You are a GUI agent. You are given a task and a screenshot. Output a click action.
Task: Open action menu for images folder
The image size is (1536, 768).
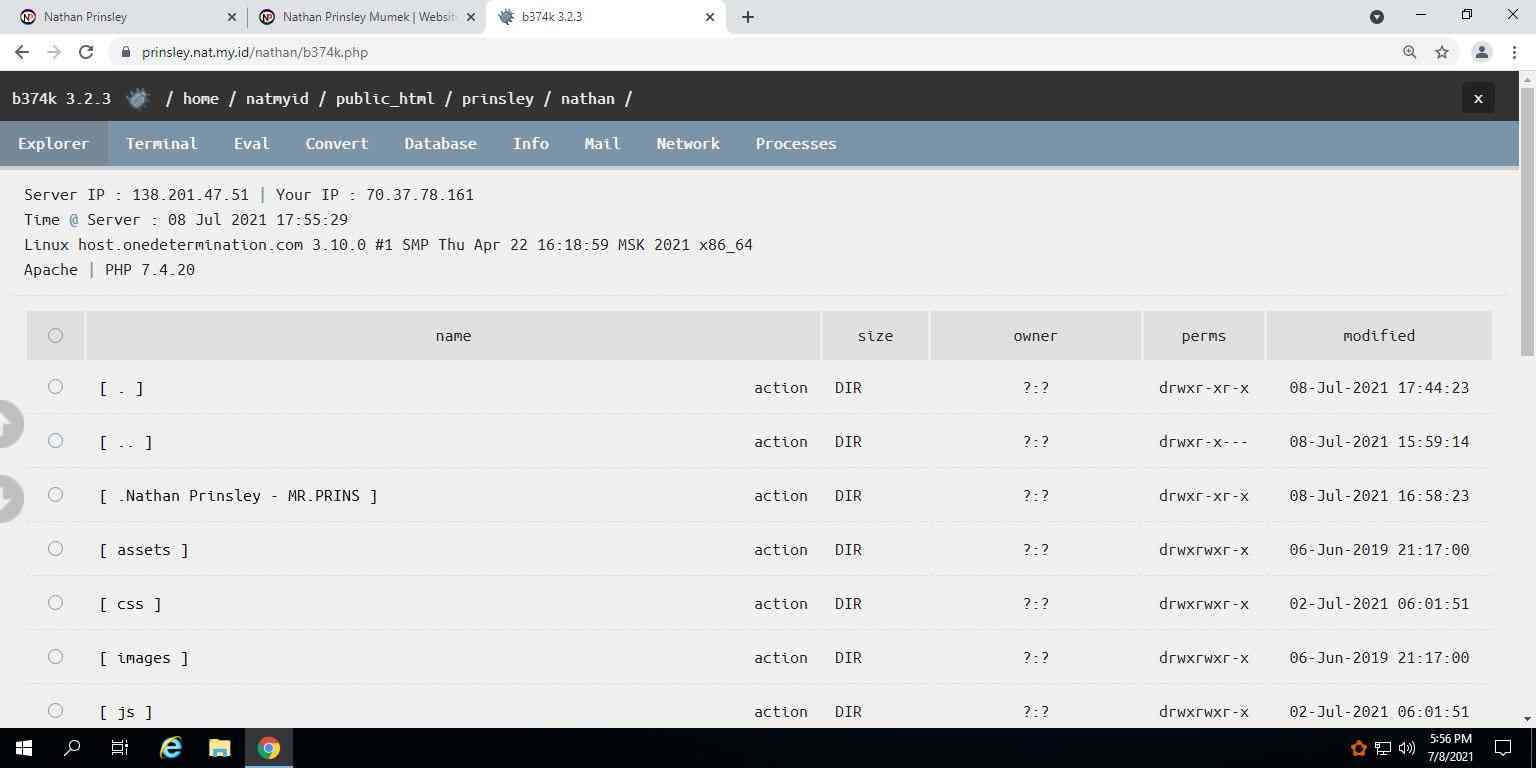pos(781,657)
